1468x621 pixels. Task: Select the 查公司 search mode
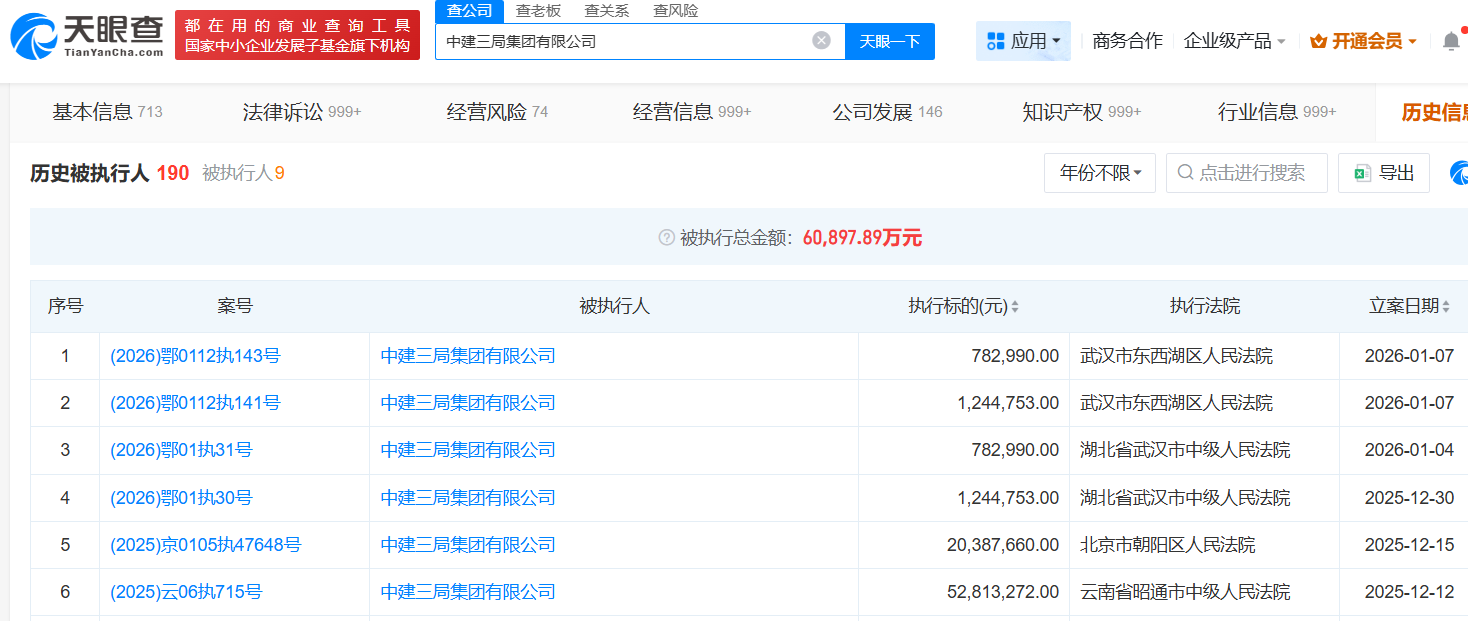click(466, 11)
